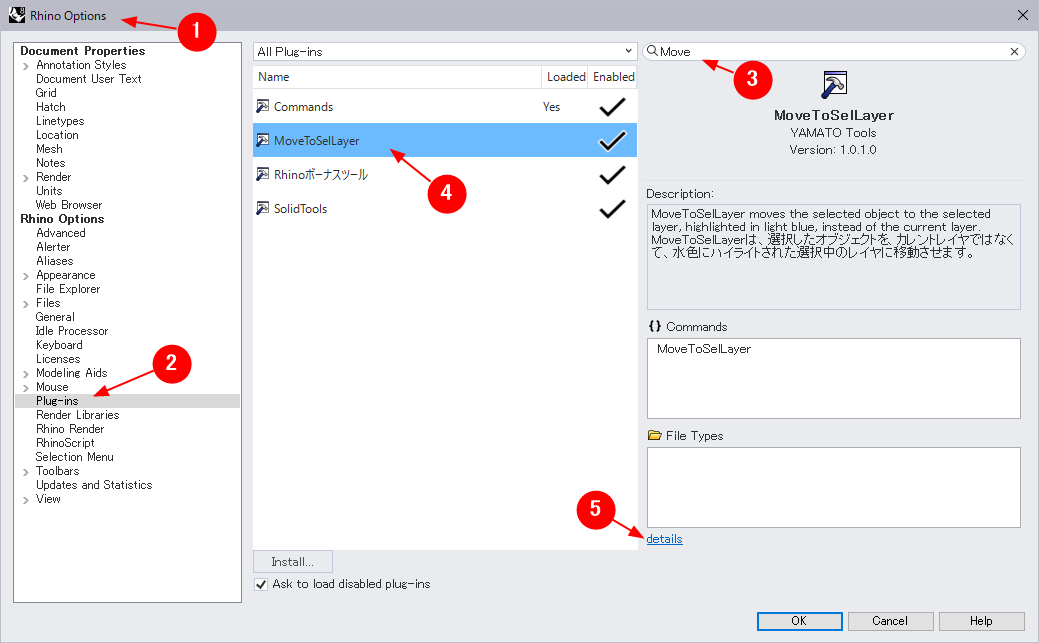Open the Advanced settings page
This screenshot has width=1039, height=643.
click(60, 233)
